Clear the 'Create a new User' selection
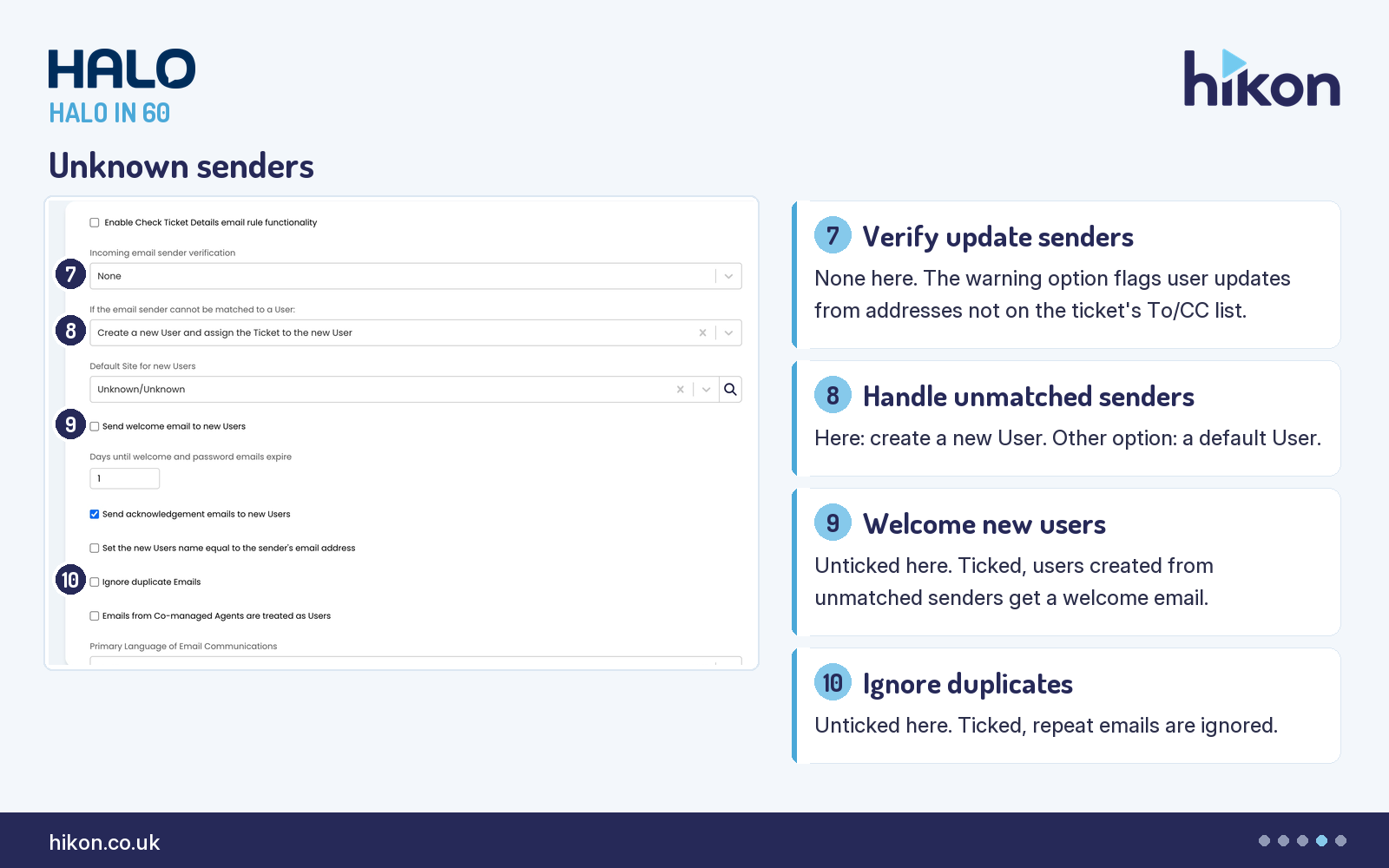This screenshot has height=868, width=1389. [702, 332]
